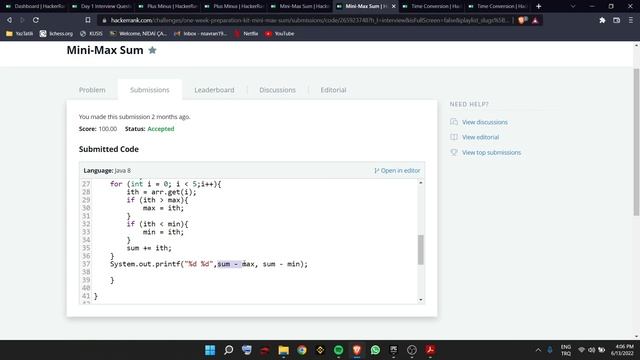Viewport: 640px width, 360px height.
Task: Select the Submissions tab
Action: coord(150,90)
